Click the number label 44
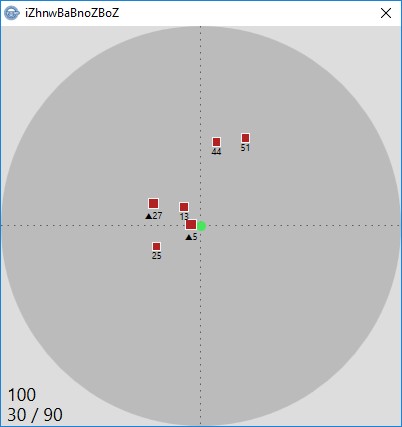The height and width of the screenshot is (427, 402). point(216,152)
